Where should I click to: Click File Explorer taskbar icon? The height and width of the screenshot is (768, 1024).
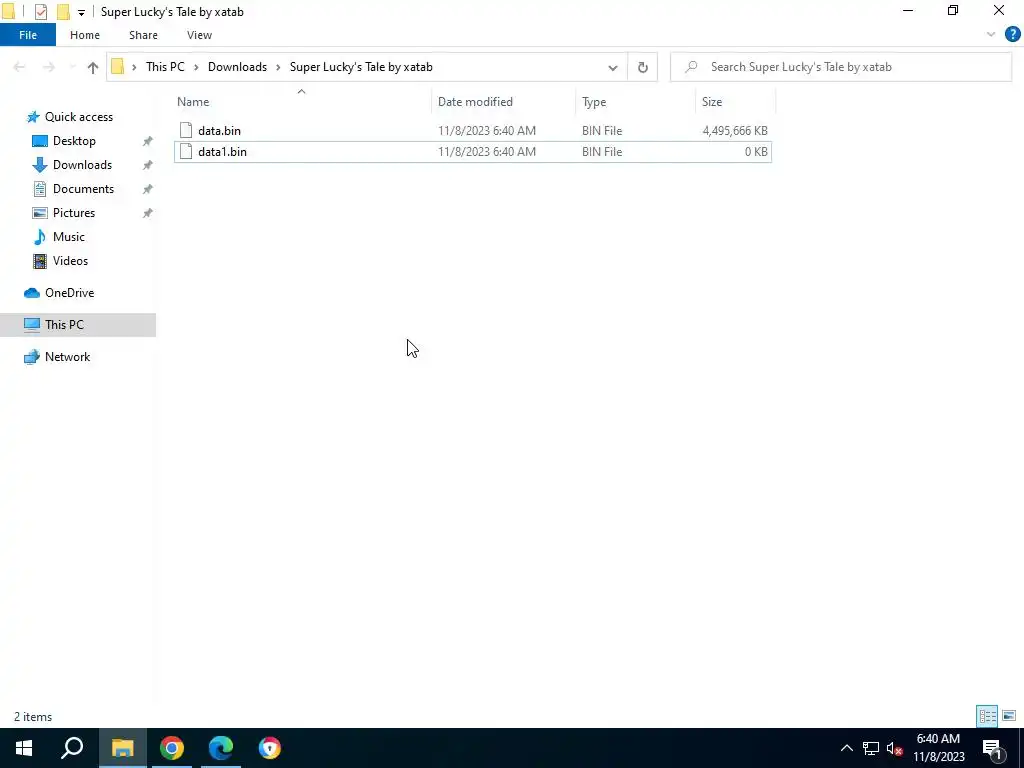tap(122, 748)
